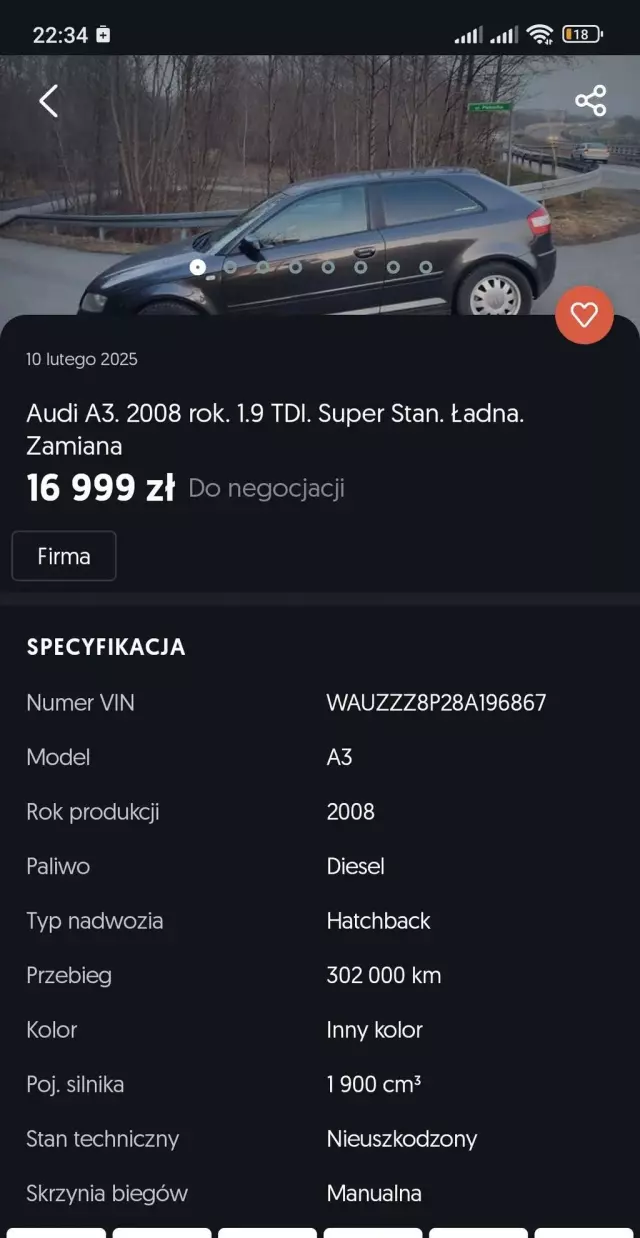This screenshot has width=640, height=1238.
Task: Tap the last dot in the image pagination
Action: 427,267
